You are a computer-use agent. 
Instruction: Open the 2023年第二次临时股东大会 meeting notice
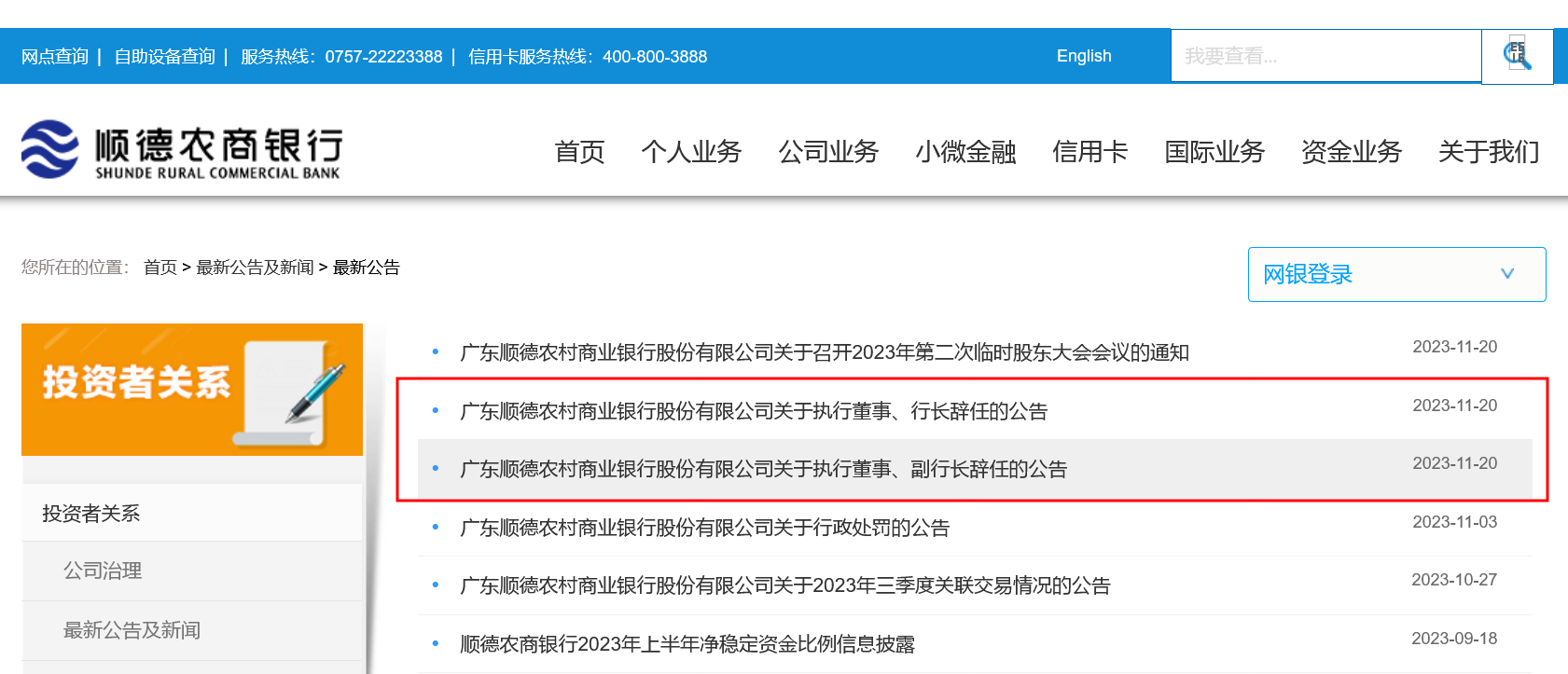825,352
